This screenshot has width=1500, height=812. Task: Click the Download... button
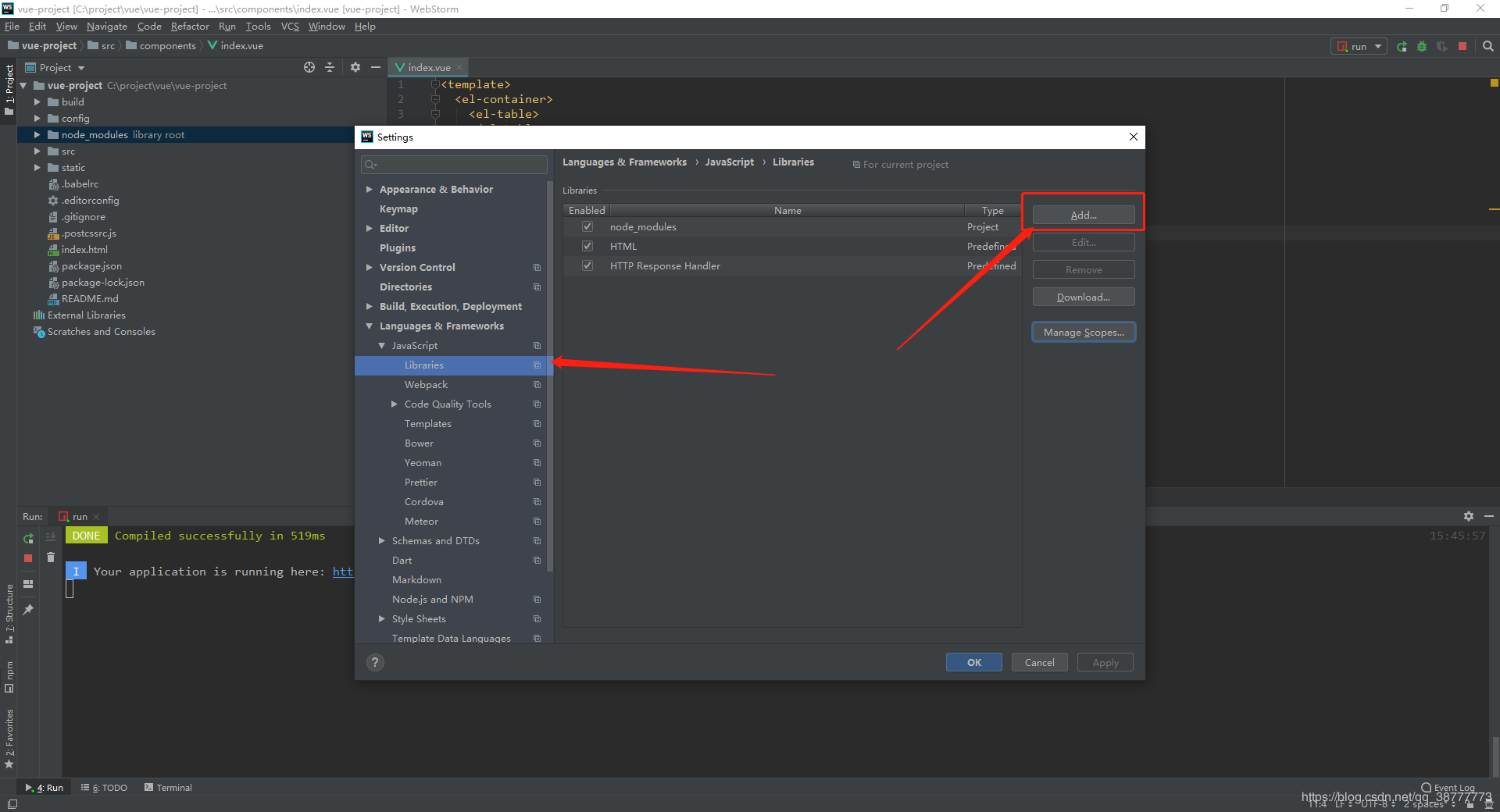[x=1084, y=297]
